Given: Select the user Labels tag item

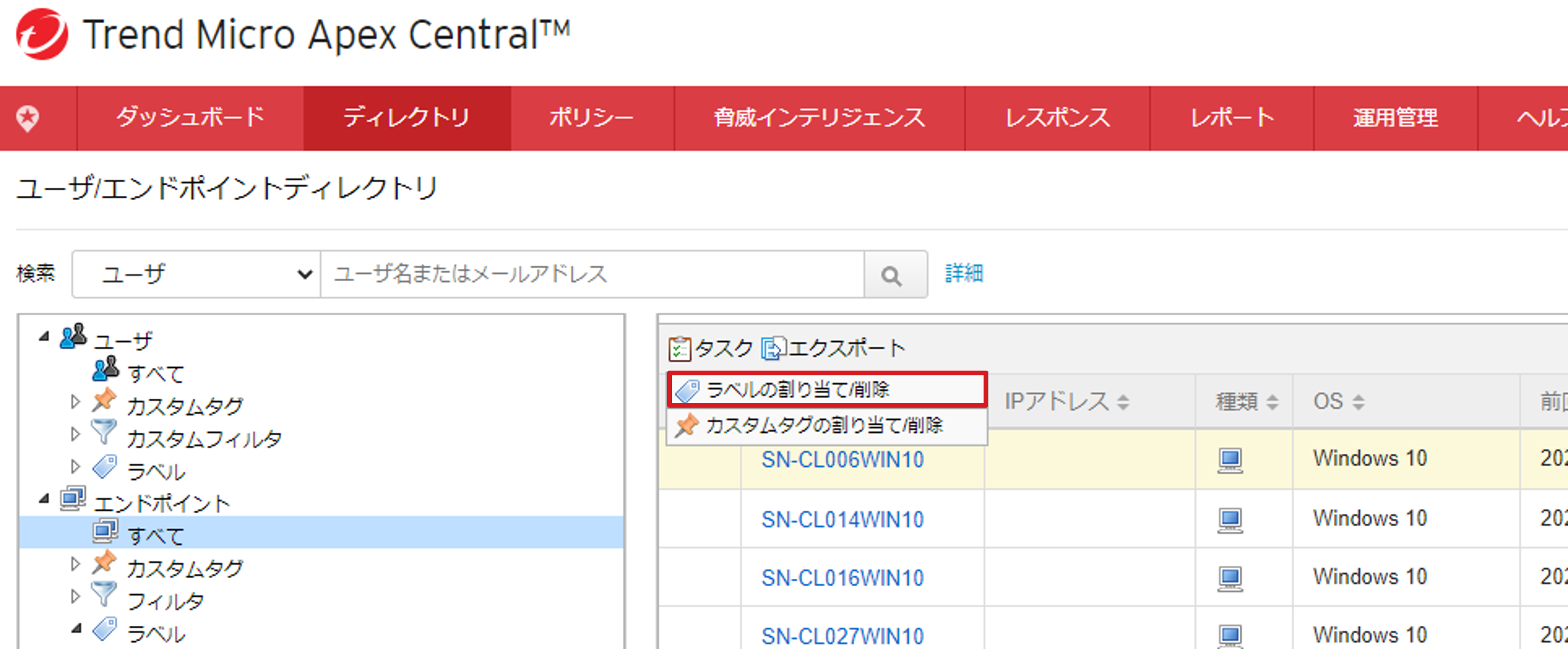Looking at the screenshot, I should (156, 471).
